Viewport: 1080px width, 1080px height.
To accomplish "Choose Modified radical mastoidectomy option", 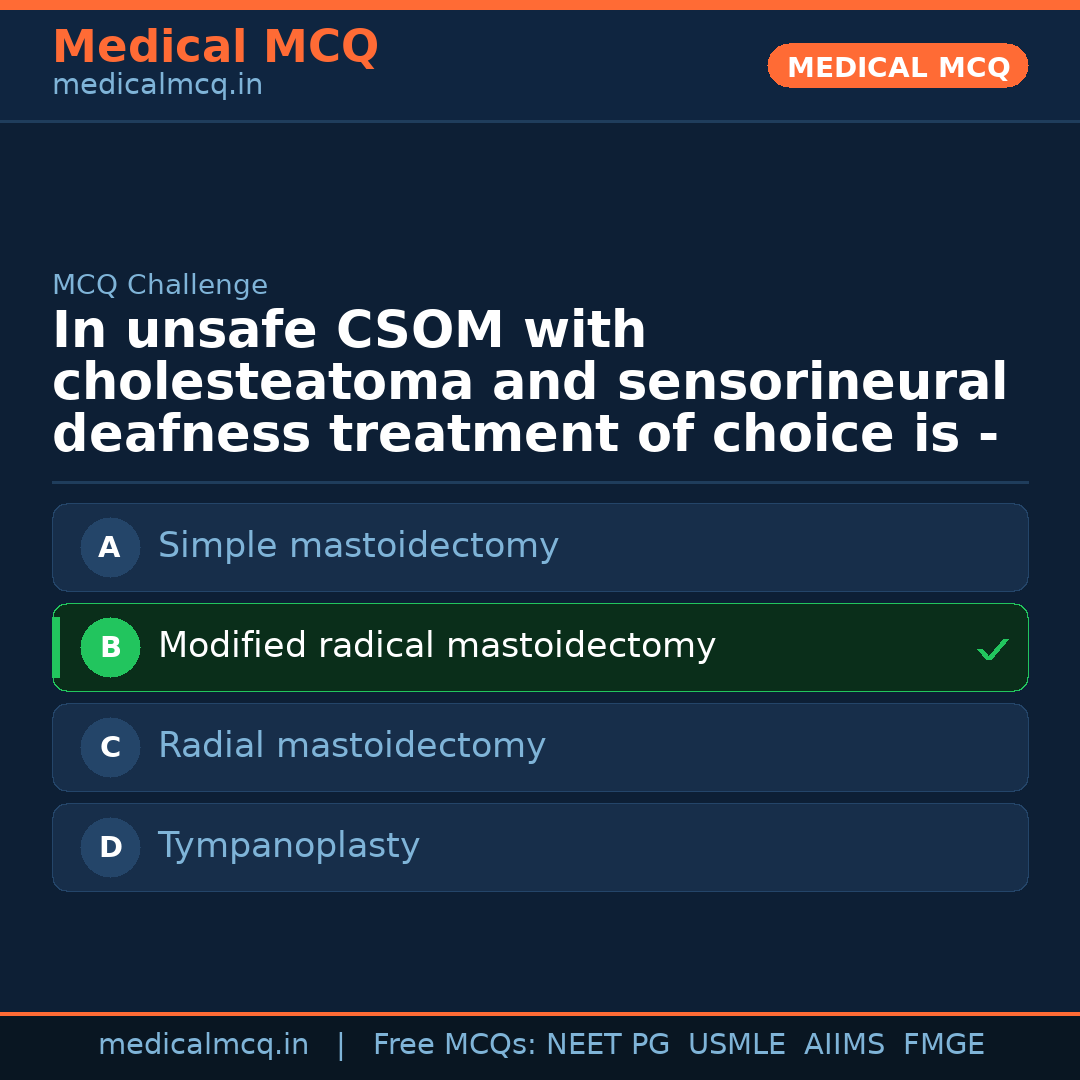I will (437, 646).
